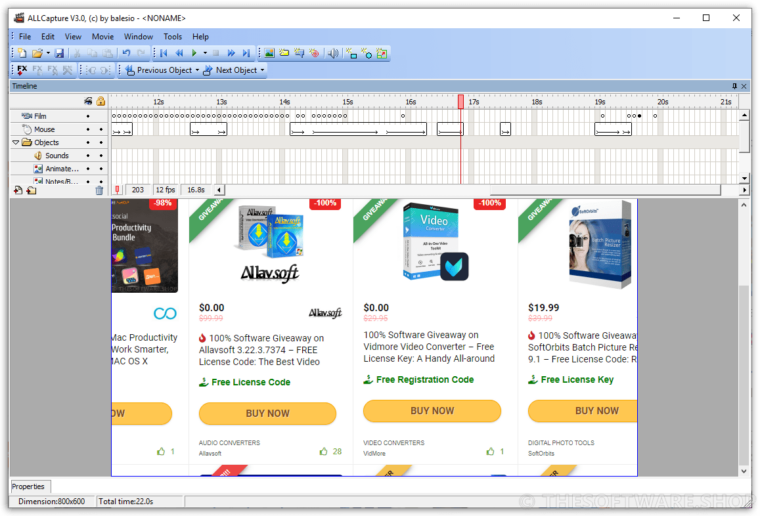Toggle lock dot of the Mouse track

[101, 129]
